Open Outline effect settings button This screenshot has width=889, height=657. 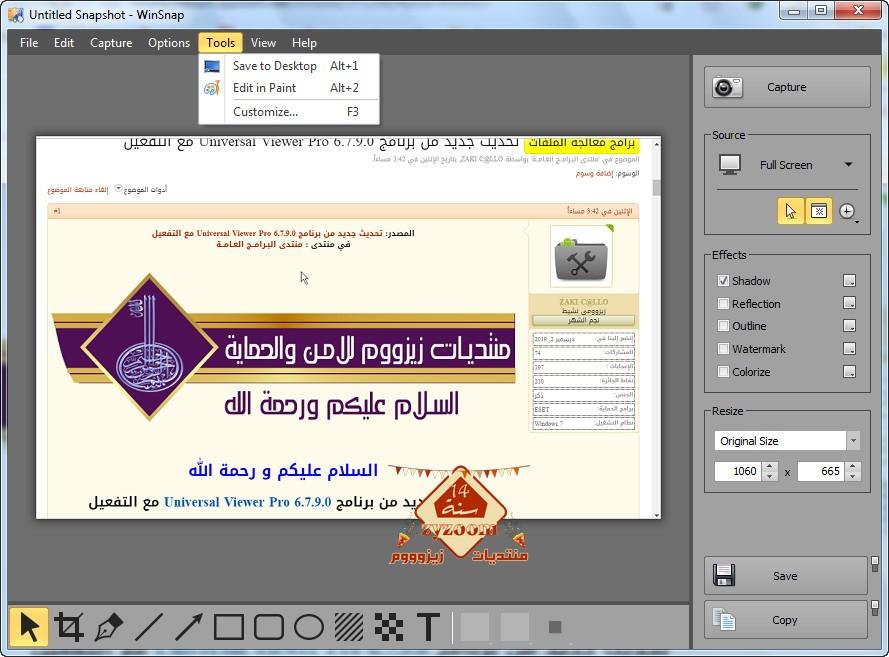[849, 326]
